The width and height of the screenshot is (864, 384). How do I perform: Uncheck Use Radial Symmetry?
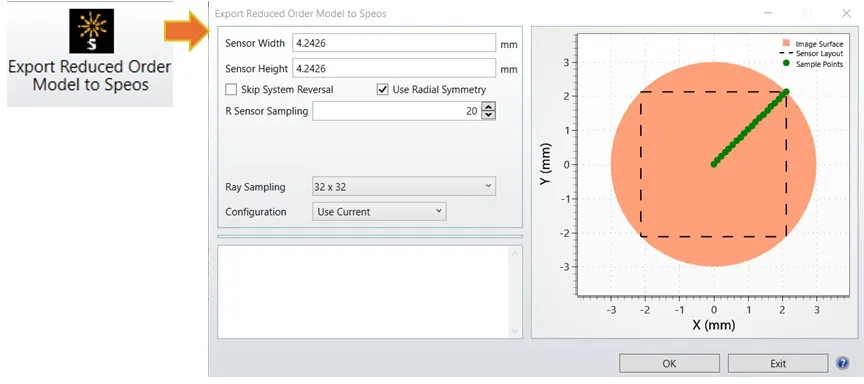(x=382, y=89)
